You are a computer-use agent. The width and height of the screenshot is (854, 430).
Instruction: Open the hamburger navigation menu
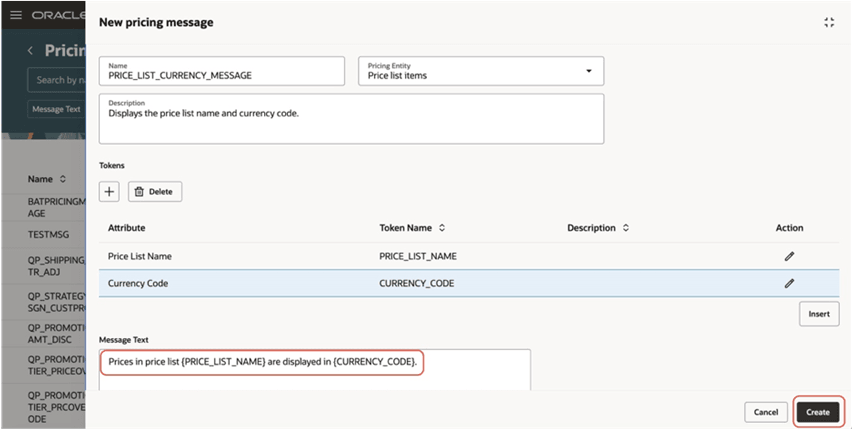coord(16,15)
